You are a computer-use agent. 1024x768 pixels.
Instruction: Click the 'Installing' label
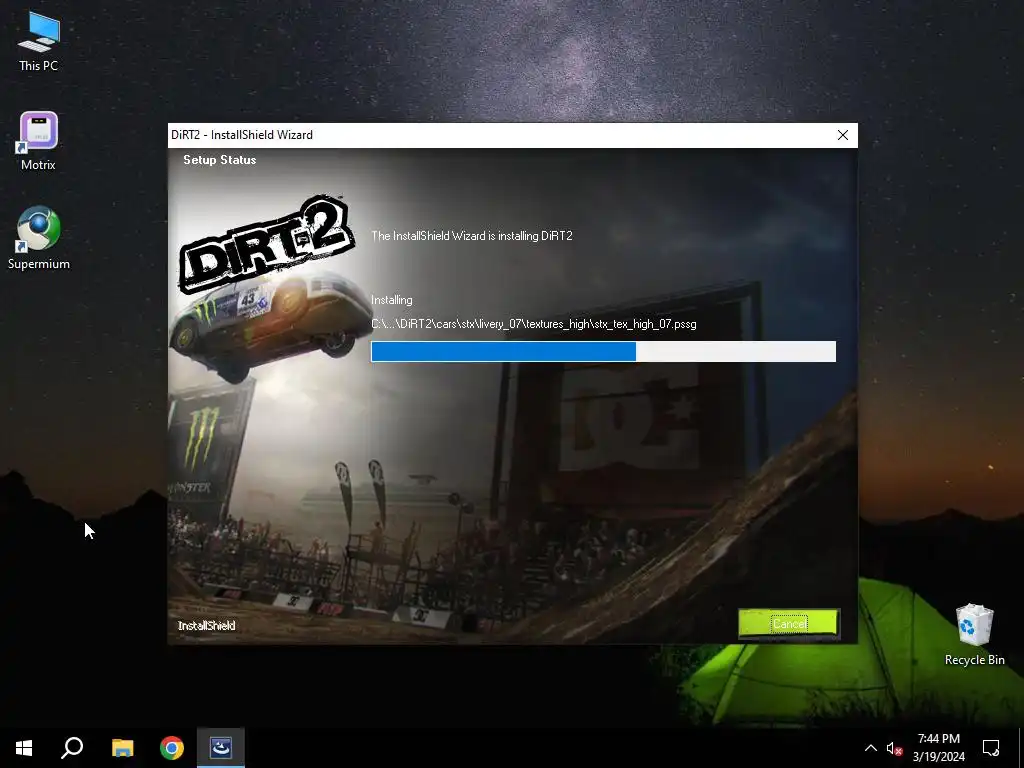click(392, 300)
